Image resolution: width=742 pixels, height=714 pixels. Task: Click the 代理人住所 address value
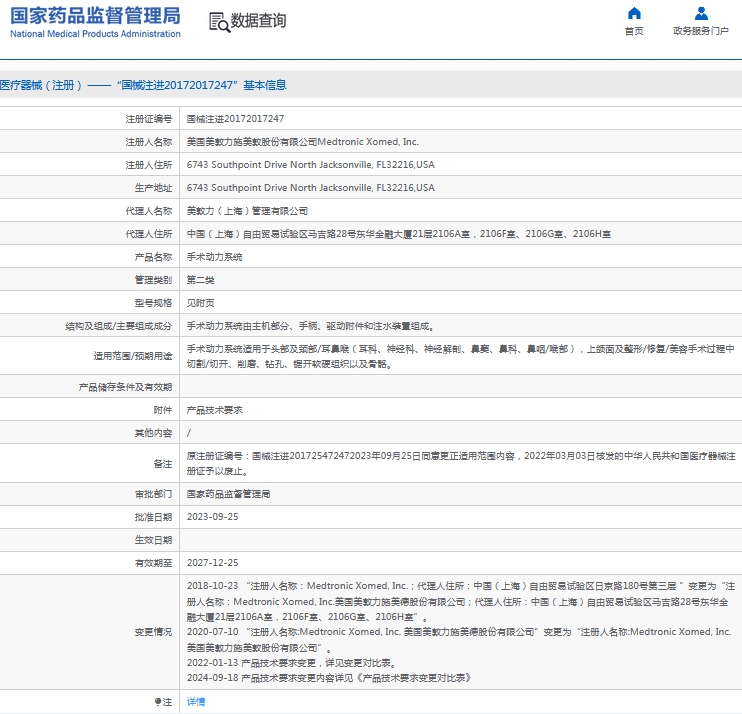click(x=398, y=234)
